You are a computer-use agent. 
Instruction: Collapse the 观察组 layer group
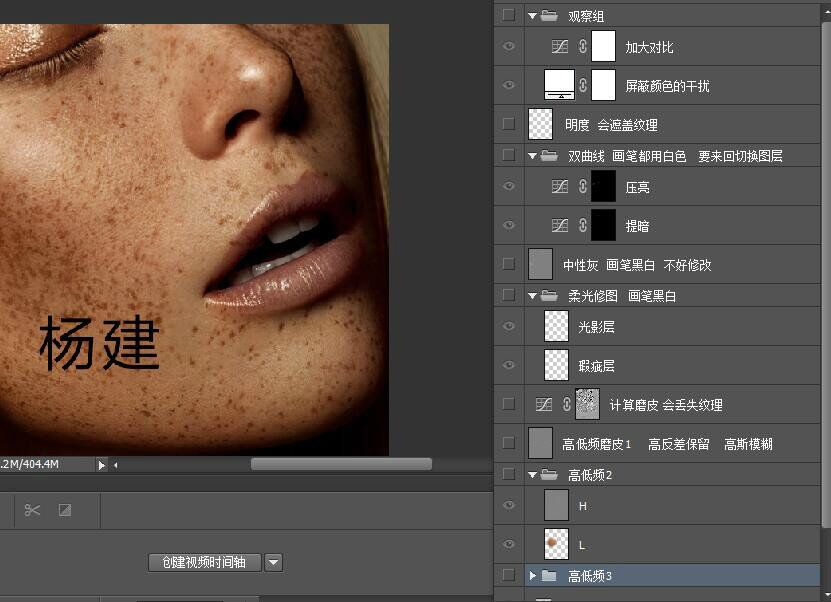533,16
